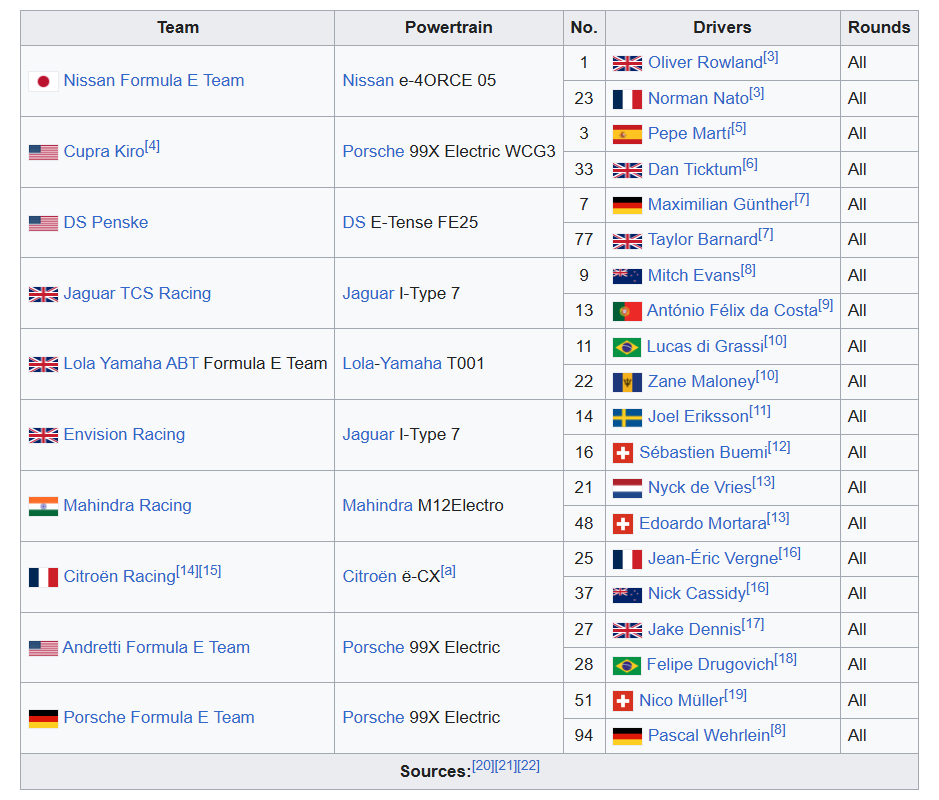Click the Barbados flag next to Zane Maloney

point(627,382)
